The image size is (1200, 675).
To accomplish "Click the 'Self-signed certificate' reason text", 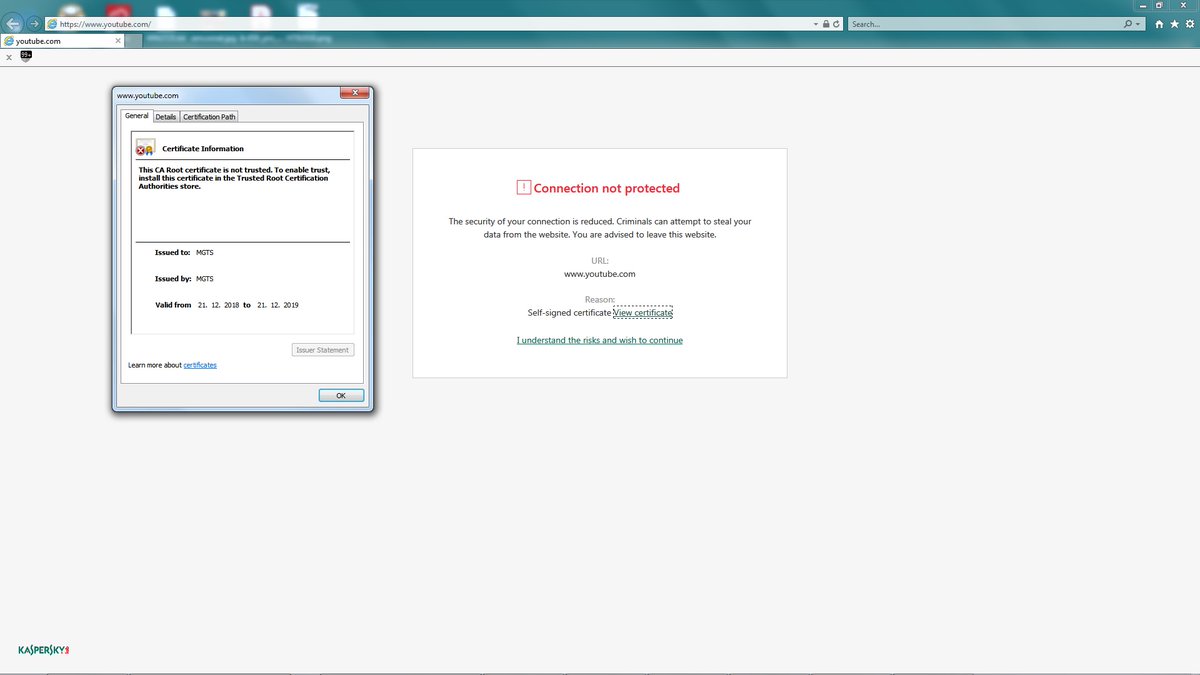I will tap(569, 313).
